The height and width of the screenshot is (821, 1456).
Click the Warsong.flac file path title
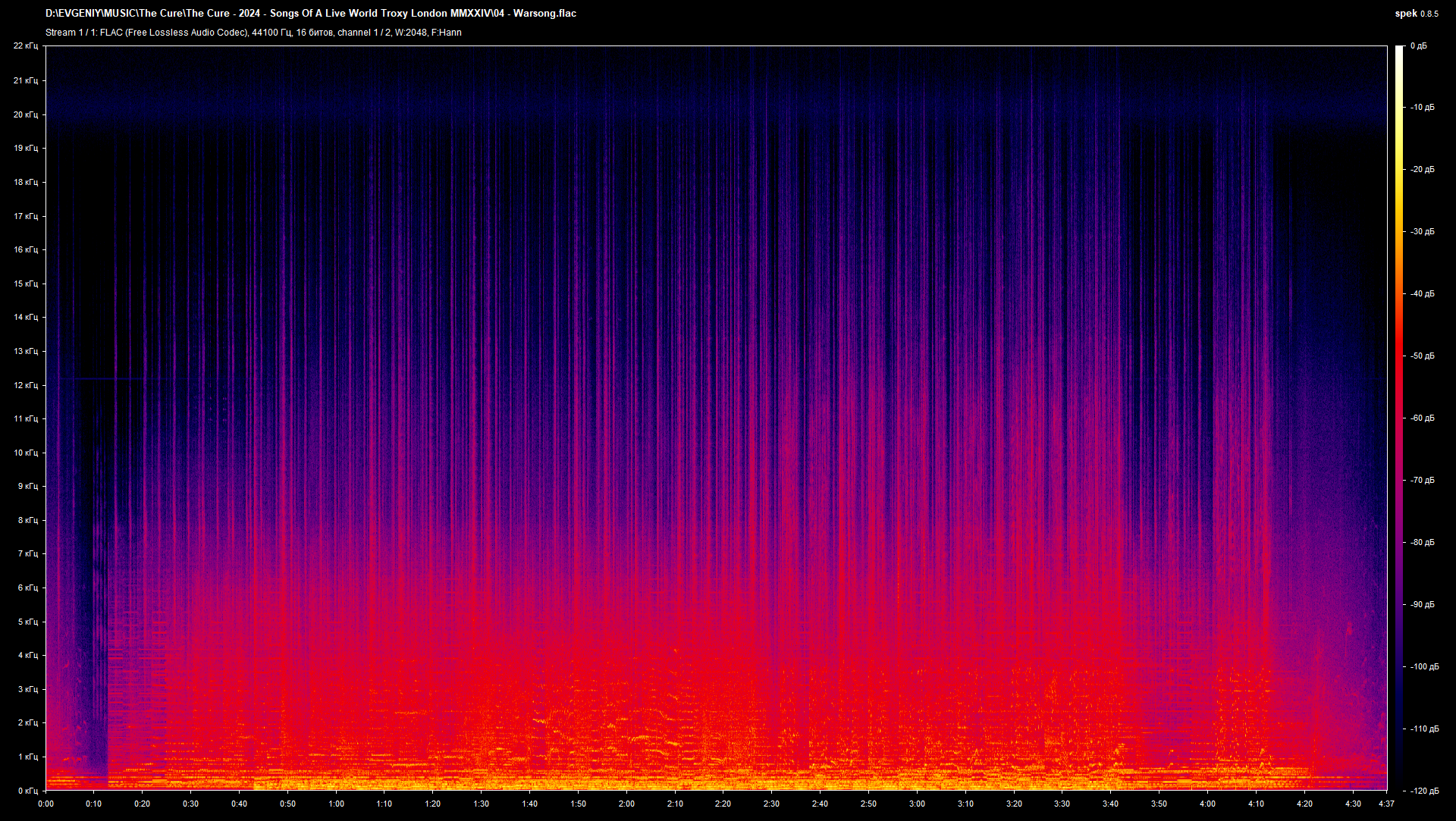(311, 13)
